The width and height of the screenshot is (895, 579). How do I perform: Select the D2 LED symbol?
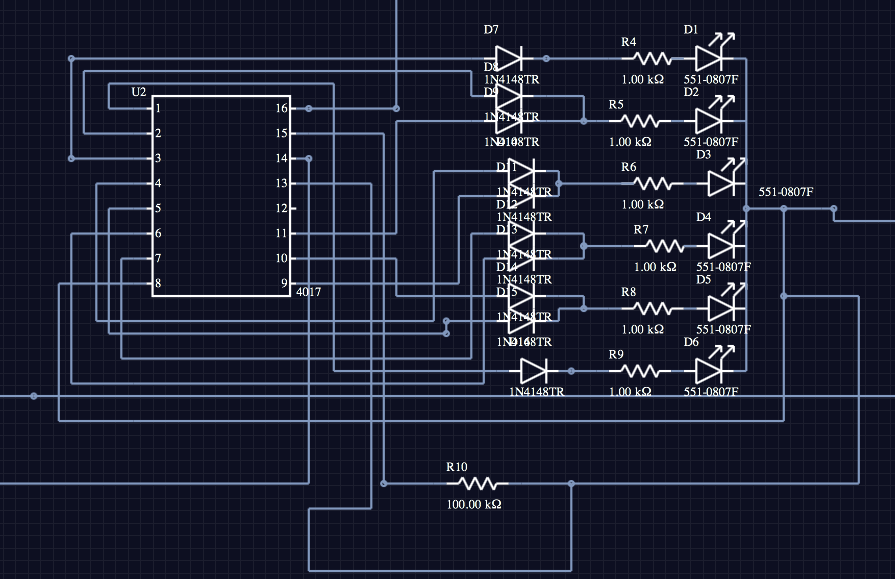715,117
